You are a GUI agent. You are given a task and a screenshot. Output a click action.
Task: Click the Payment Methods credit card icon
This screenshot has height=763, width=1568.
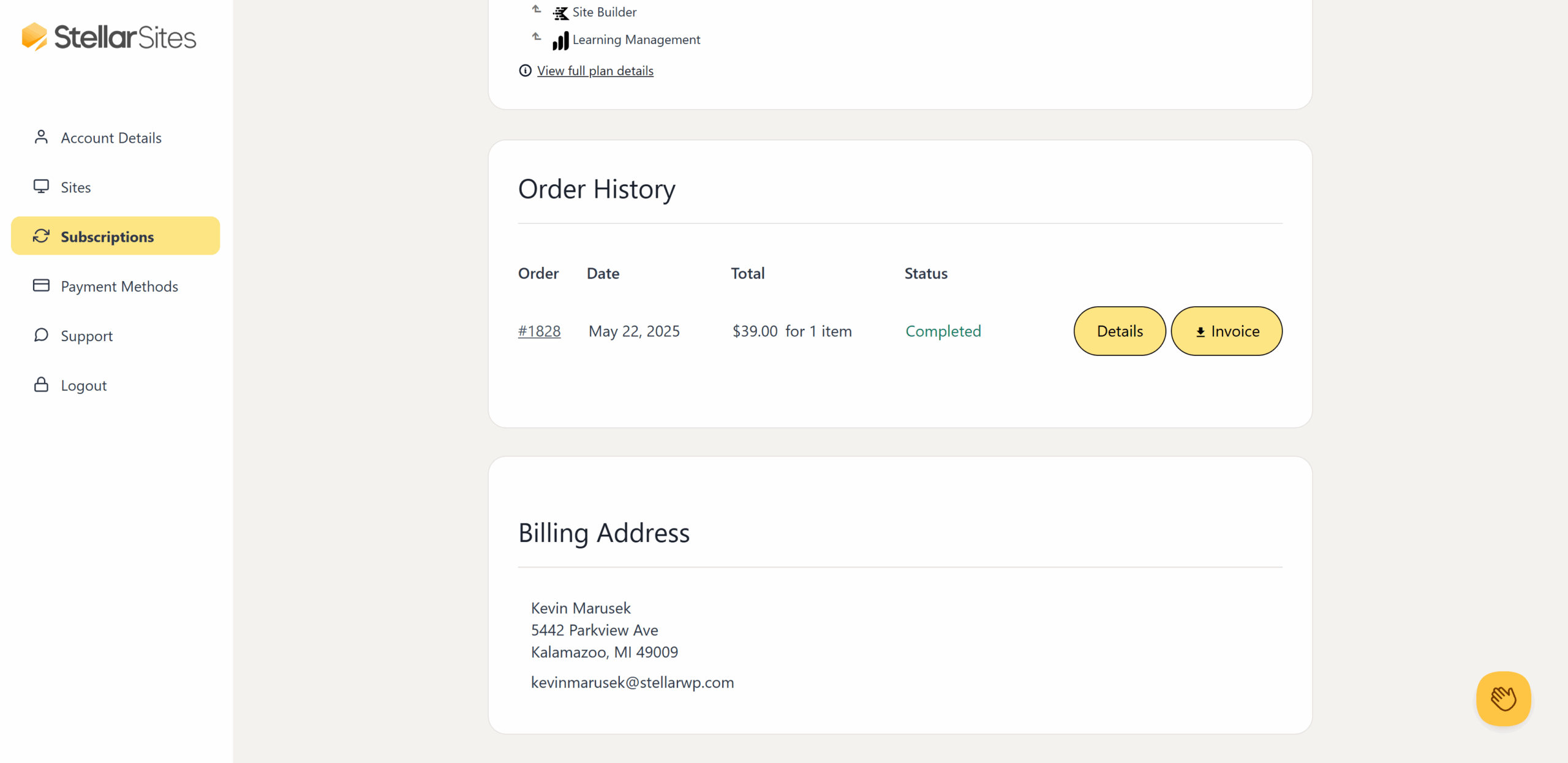point(41,285)
